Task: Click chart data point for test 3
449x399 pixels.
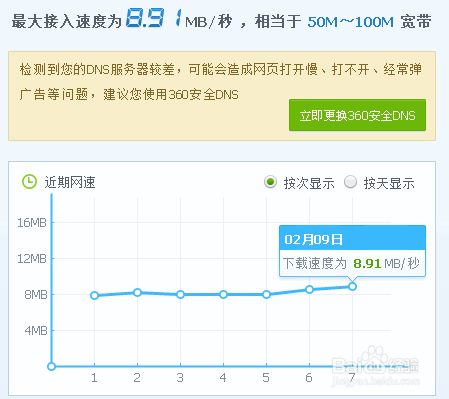Action: pos(180,294)
